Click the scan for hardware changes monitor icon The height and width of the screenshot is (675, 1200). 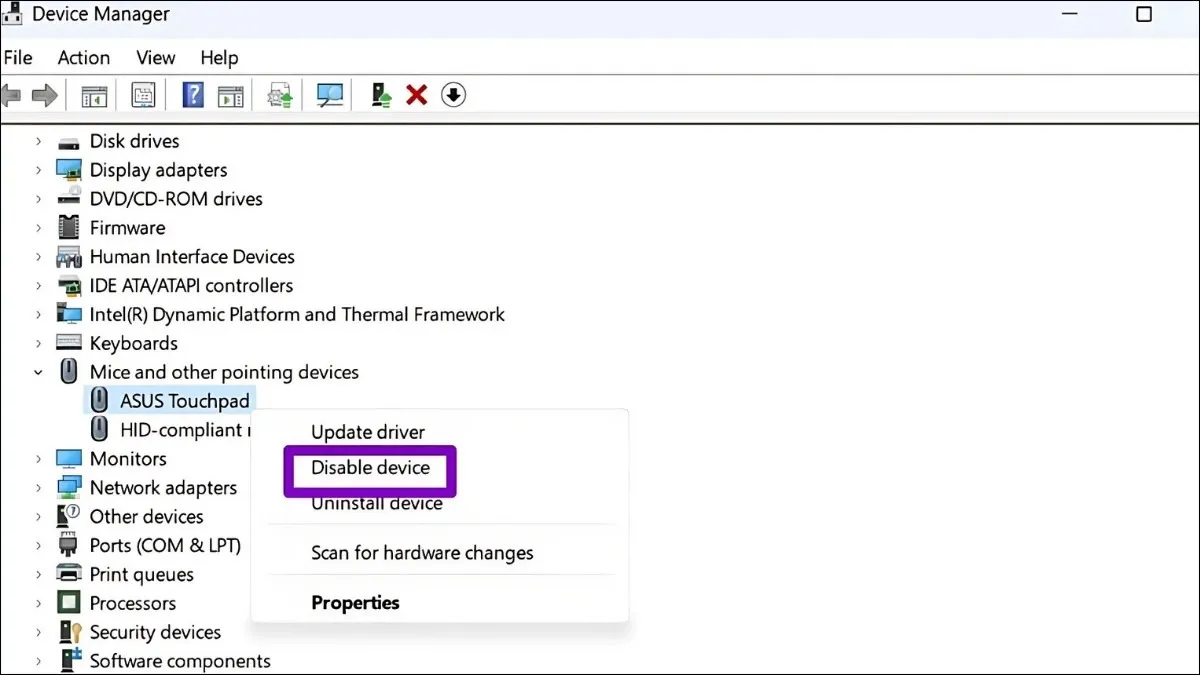click(330, 95)
